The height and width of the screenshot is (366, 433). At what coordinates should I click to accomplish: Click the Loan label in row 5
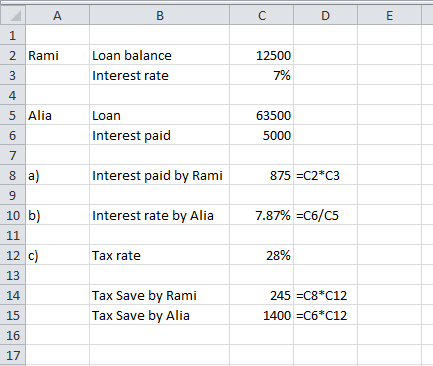[x=160, y=115]
